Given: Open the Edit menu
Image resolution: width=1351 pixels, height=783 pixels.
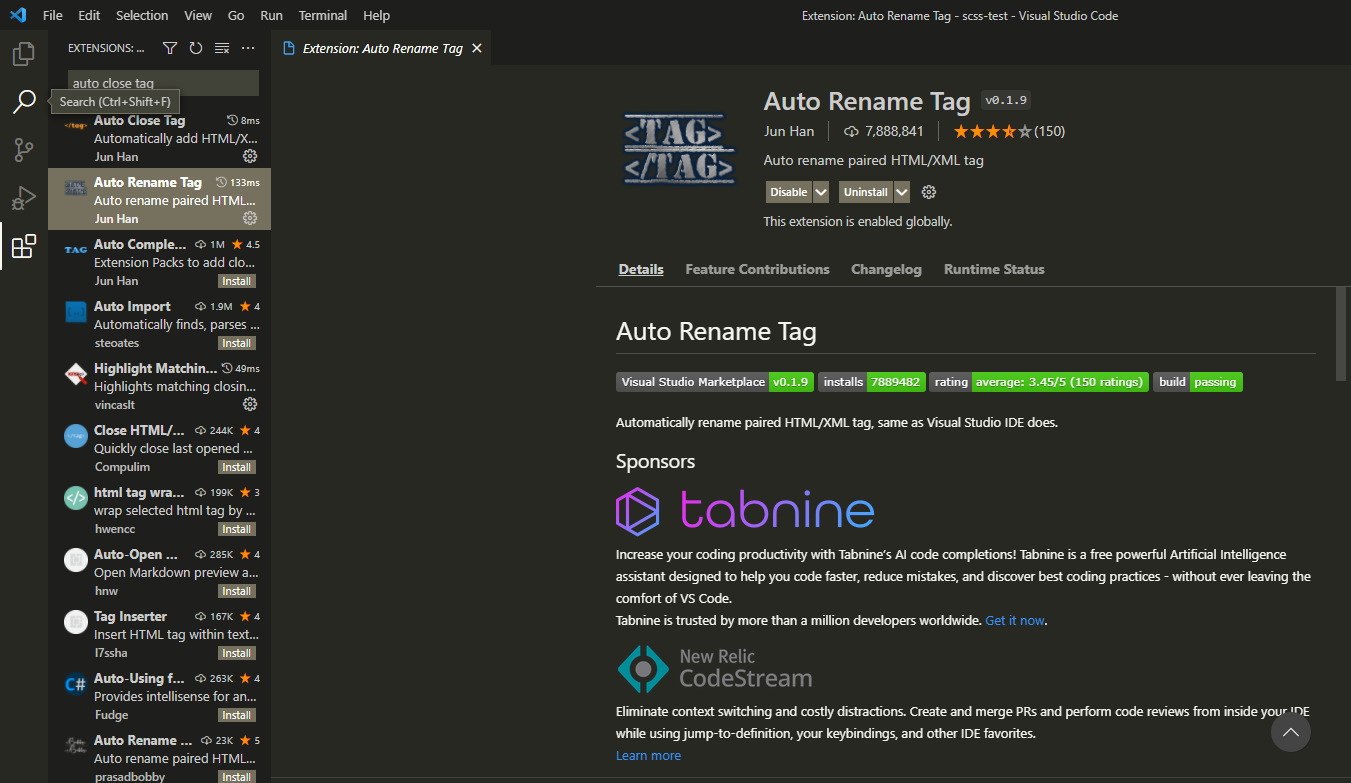Looking at the screenshot, I should pyautogui.click(x=89, y=15).
